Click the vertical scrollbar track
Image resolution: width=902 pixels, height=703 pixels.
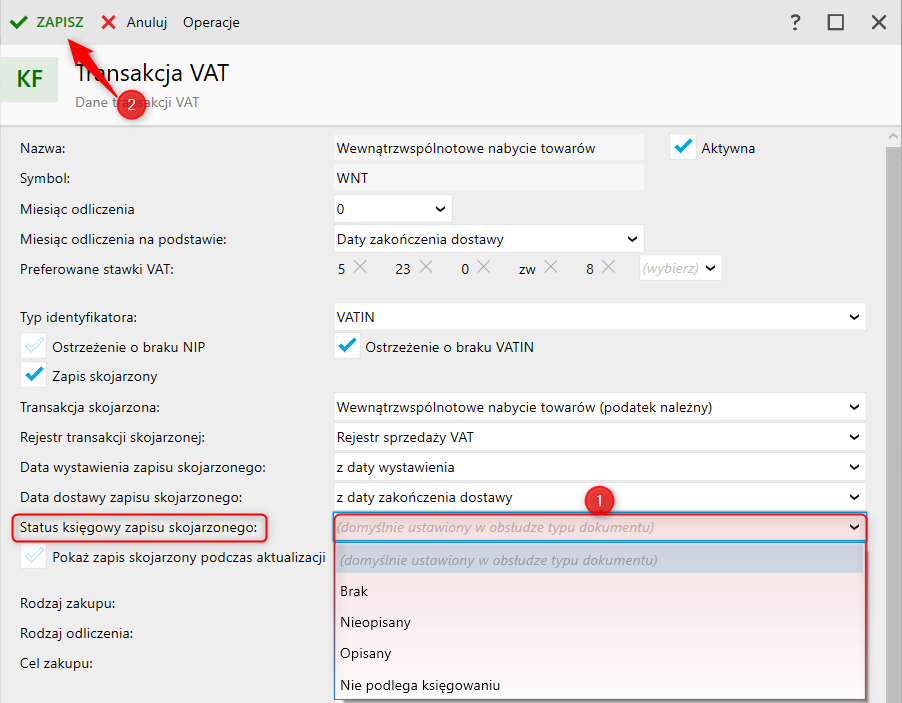point(893,425)
